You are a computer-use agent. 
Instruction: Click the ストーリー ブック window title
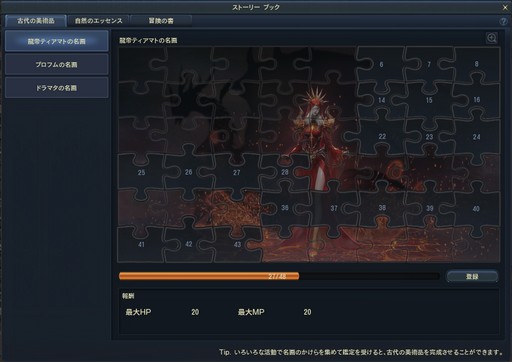point(256,7)
